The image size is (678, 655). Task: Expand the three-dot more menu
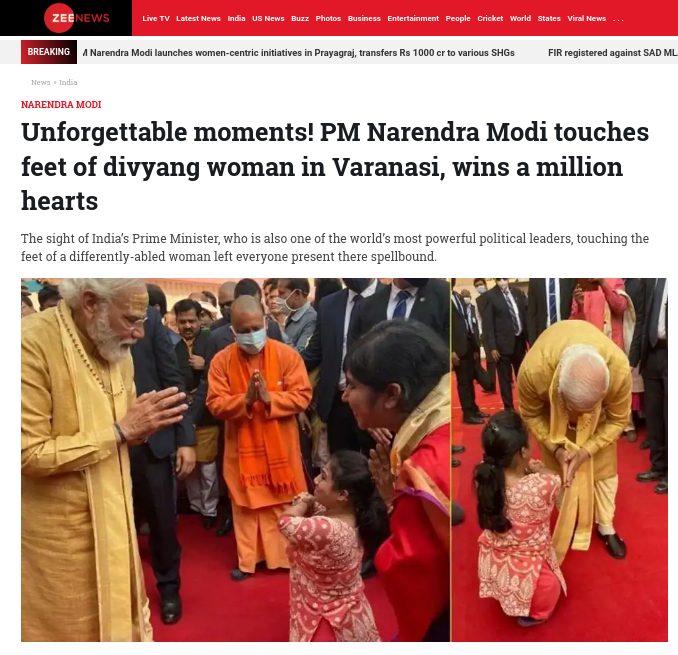[618, 19]
